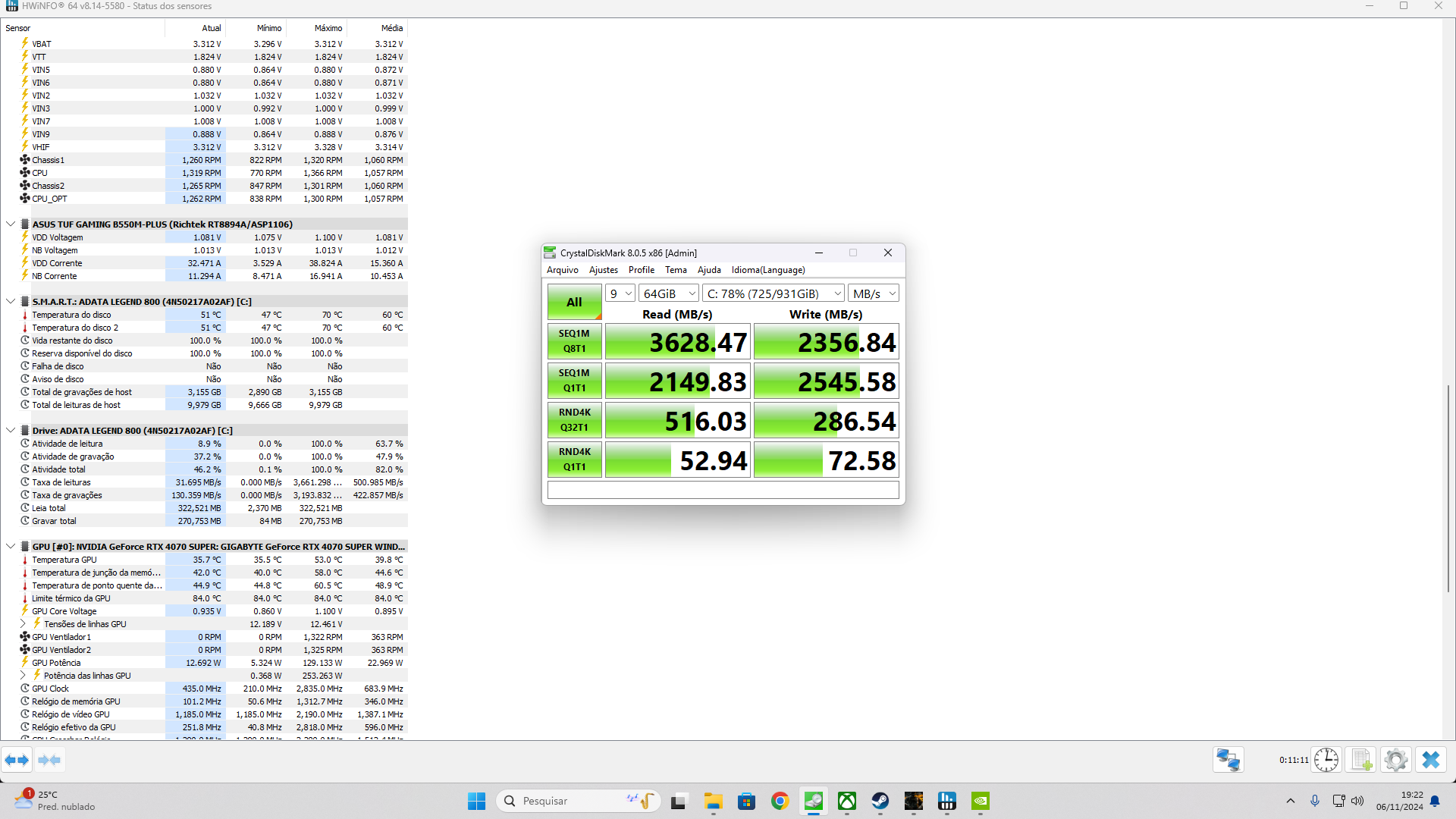Click the Máximo column header

pos(316,28)
